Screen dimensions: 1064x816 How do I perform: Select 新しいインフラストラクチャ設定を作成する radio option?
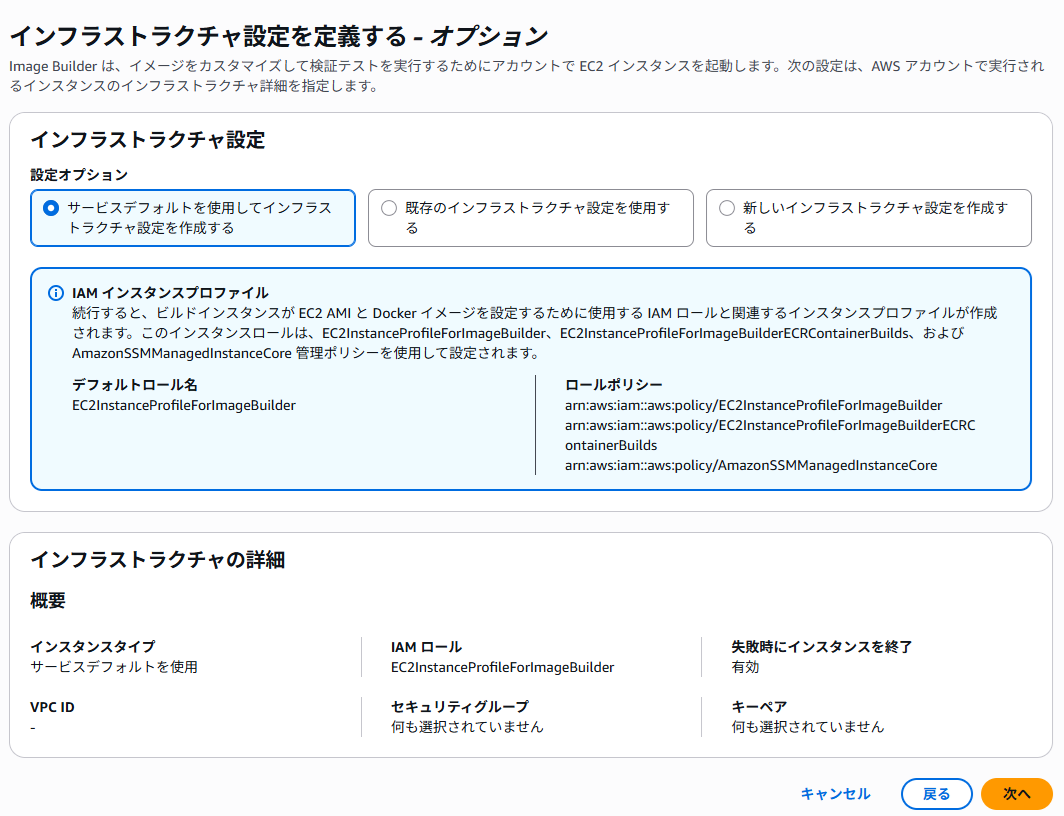(727, 208)
